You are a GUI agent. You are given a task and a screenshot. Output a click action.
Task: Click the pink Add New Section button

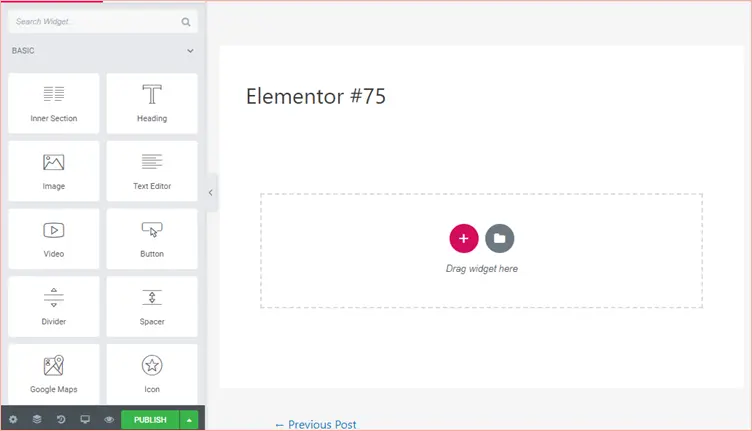coord(464,239)
